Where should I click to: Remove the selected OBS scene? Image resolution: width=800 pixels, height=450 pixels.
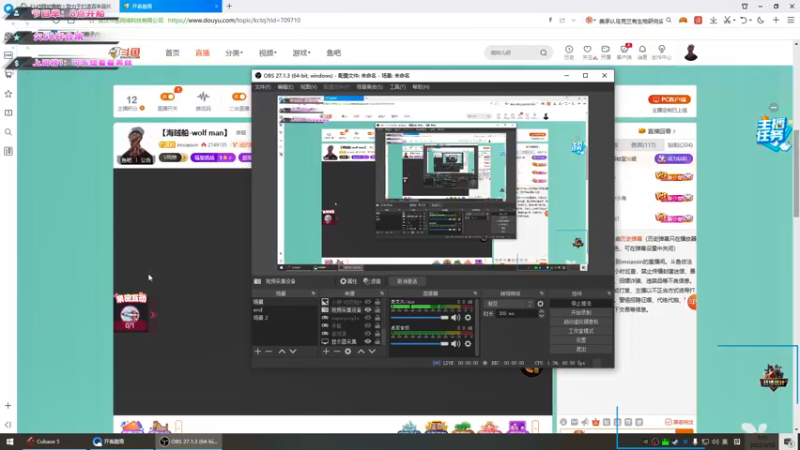(269, 351)
